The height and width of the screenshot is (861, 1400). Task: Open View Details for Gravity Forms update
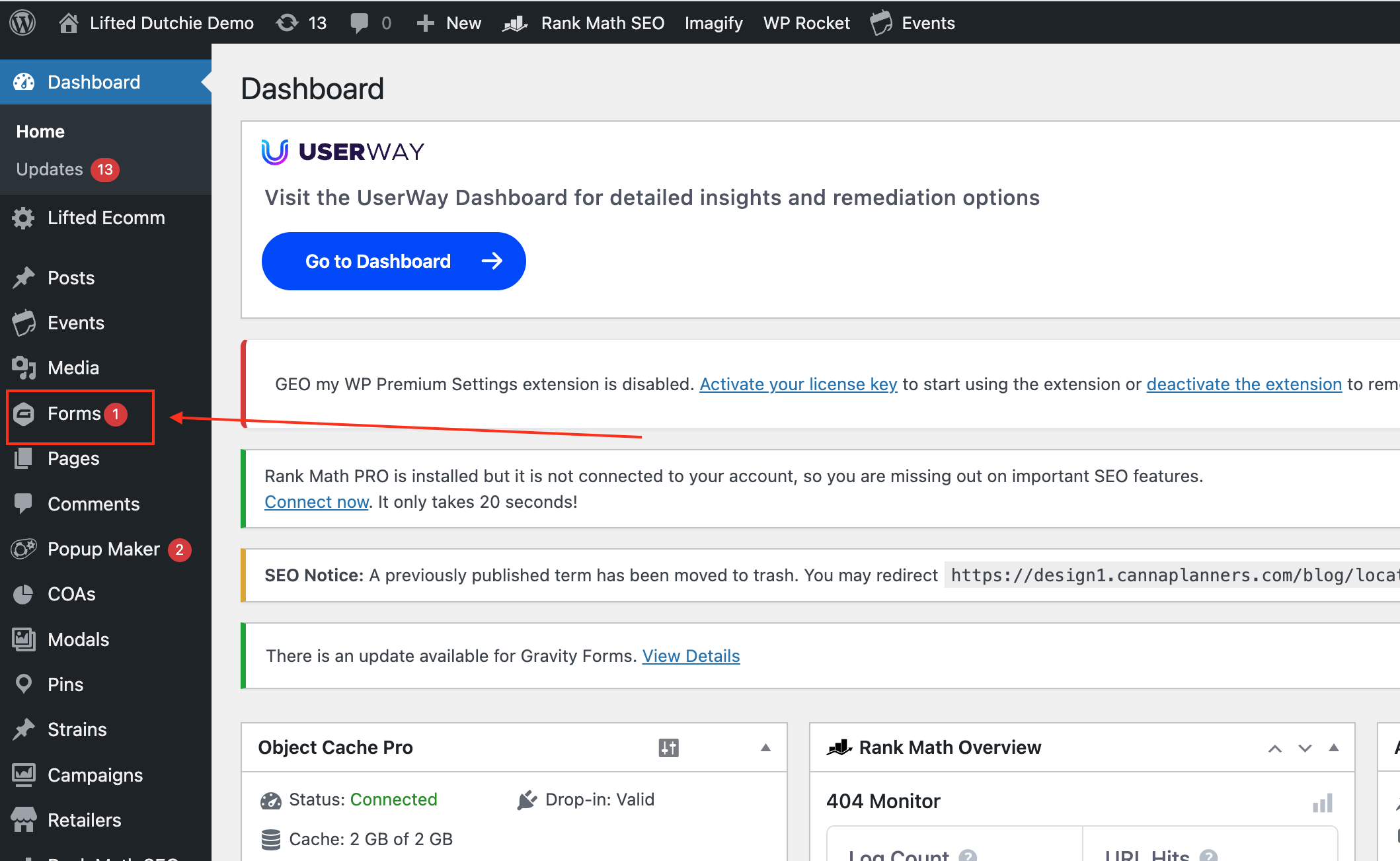[691, 656]
